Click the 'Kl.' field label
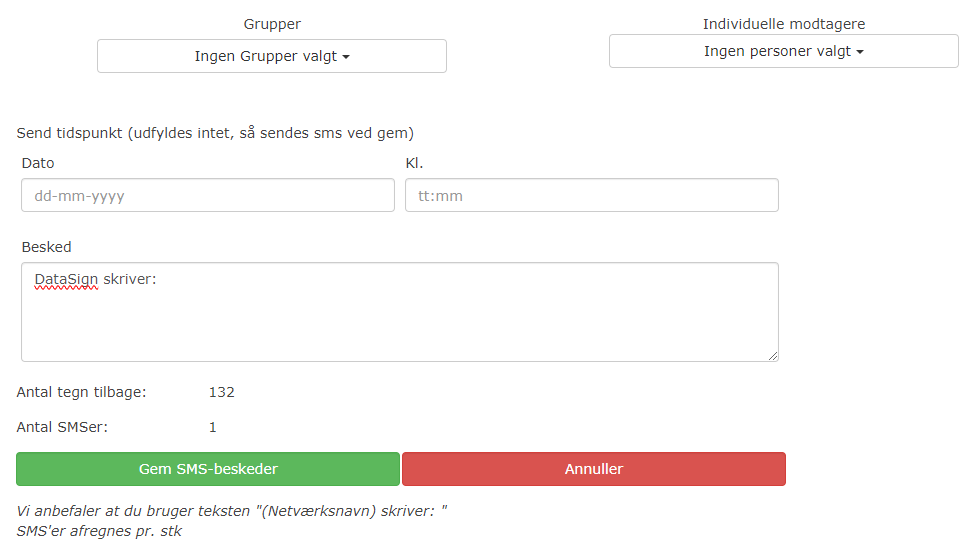 coord(415,163)
